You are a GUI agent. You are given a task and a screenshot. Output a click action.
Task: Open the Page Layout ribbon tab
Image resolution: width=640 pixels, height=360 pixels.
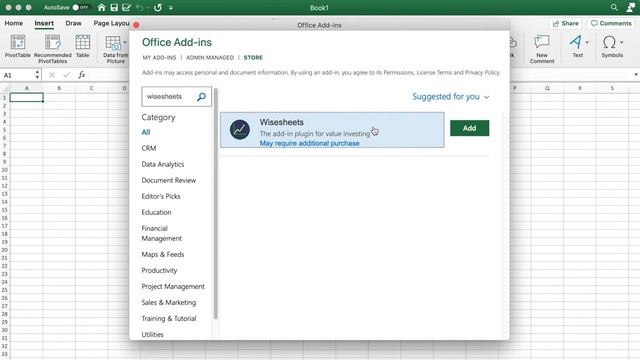click(x=111, y=23)
